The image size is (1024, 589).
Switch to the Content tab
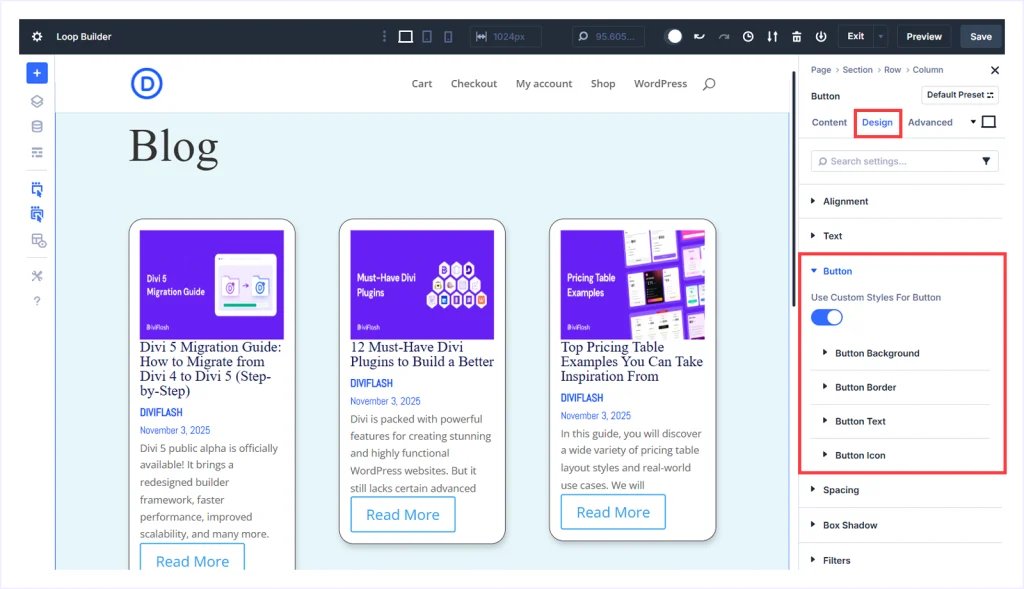[829, 122]
